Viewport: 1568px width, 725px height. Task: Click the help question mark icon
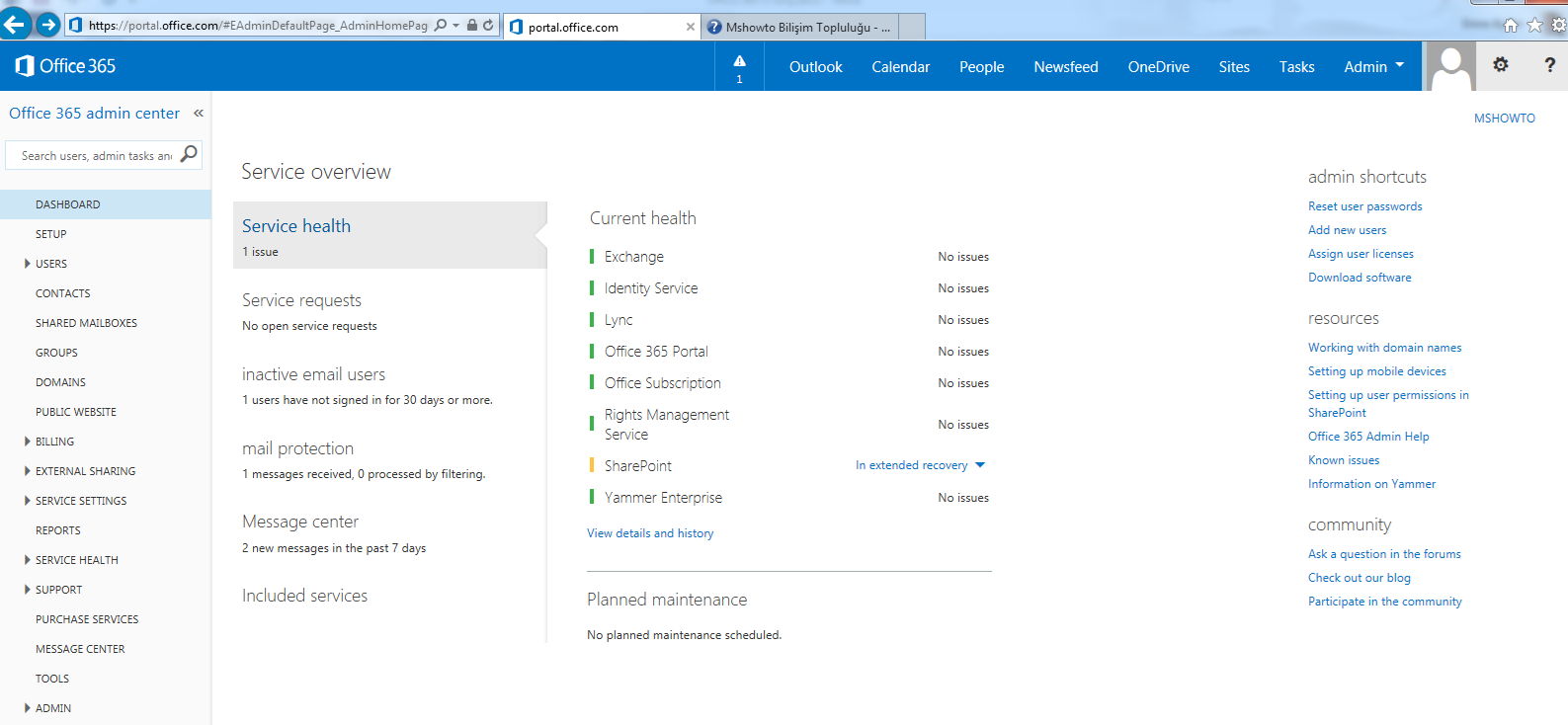(1549, 65)
